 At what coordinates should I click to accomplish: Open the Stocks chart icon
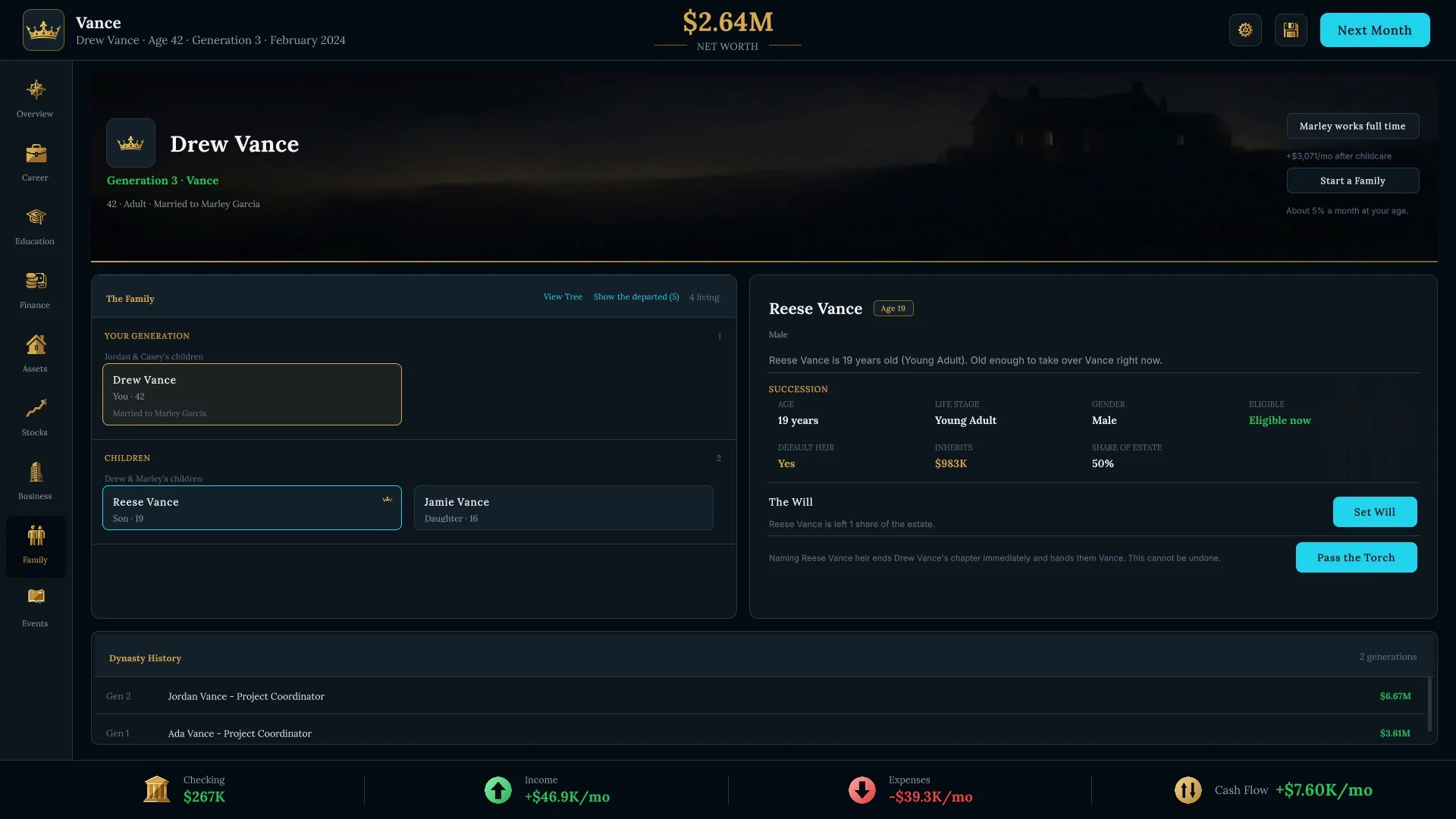(x=36, y=409)
